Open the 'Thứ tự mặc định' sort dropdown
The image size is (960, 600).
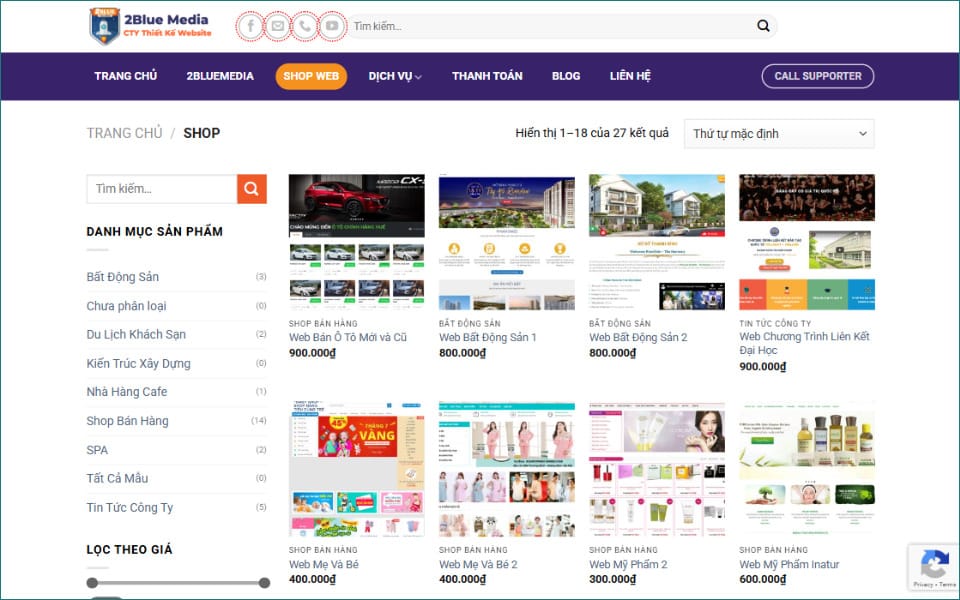(x=778, y=133)
